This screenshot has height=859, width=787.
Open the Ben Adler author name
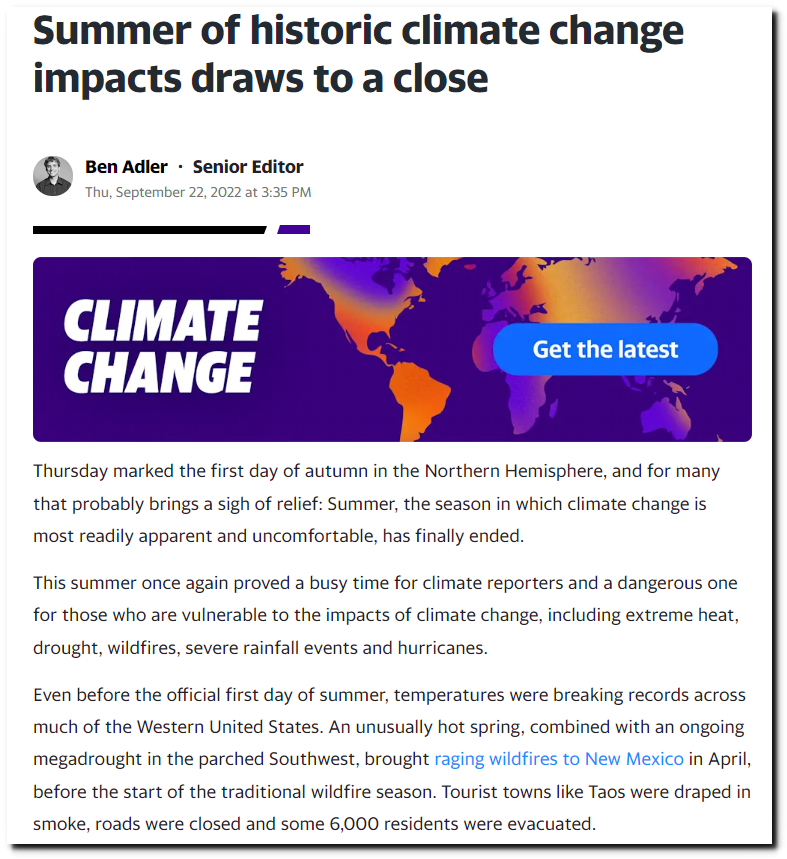(126, 167)
